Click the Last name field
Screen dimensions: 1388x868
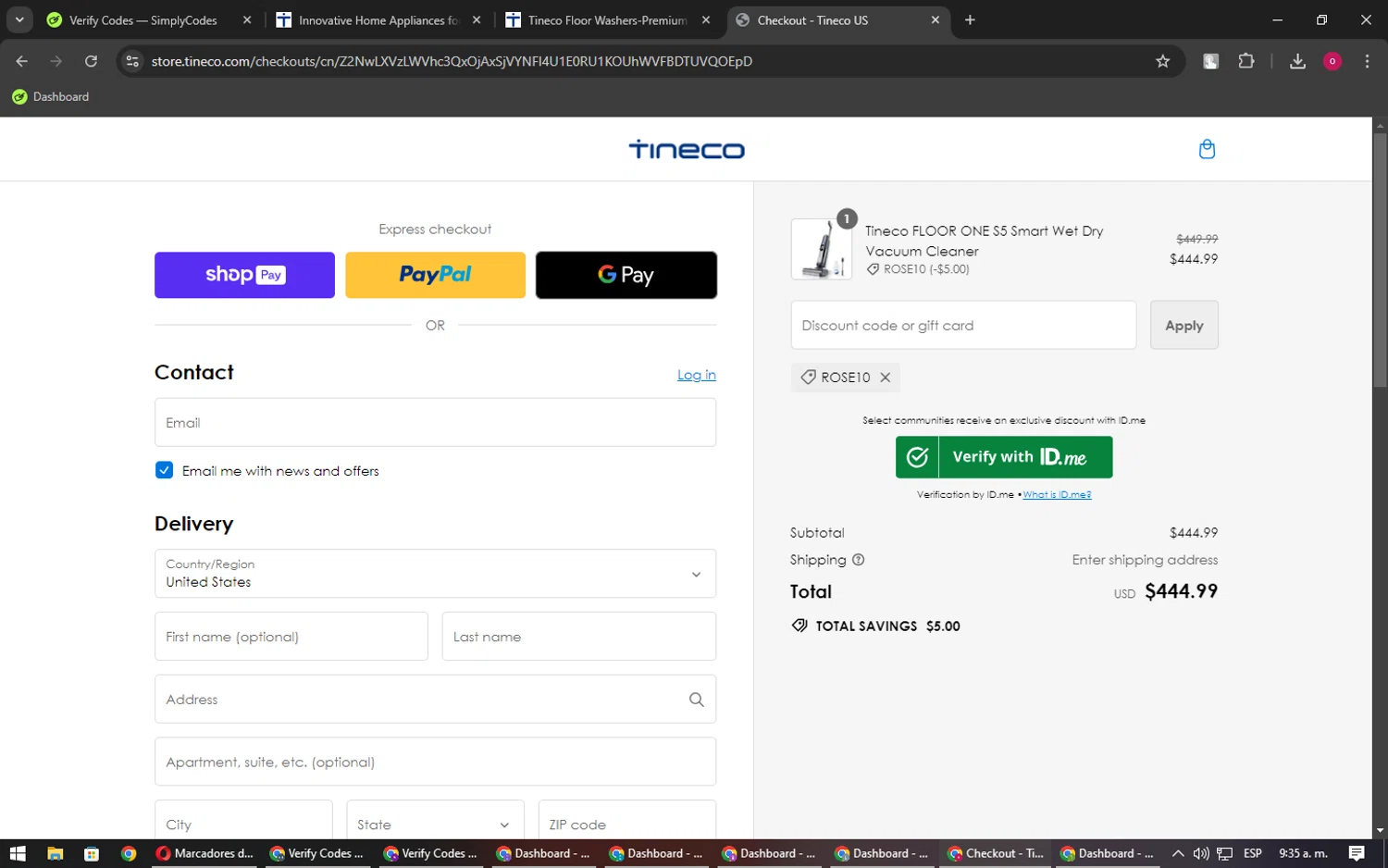point(579,637)
